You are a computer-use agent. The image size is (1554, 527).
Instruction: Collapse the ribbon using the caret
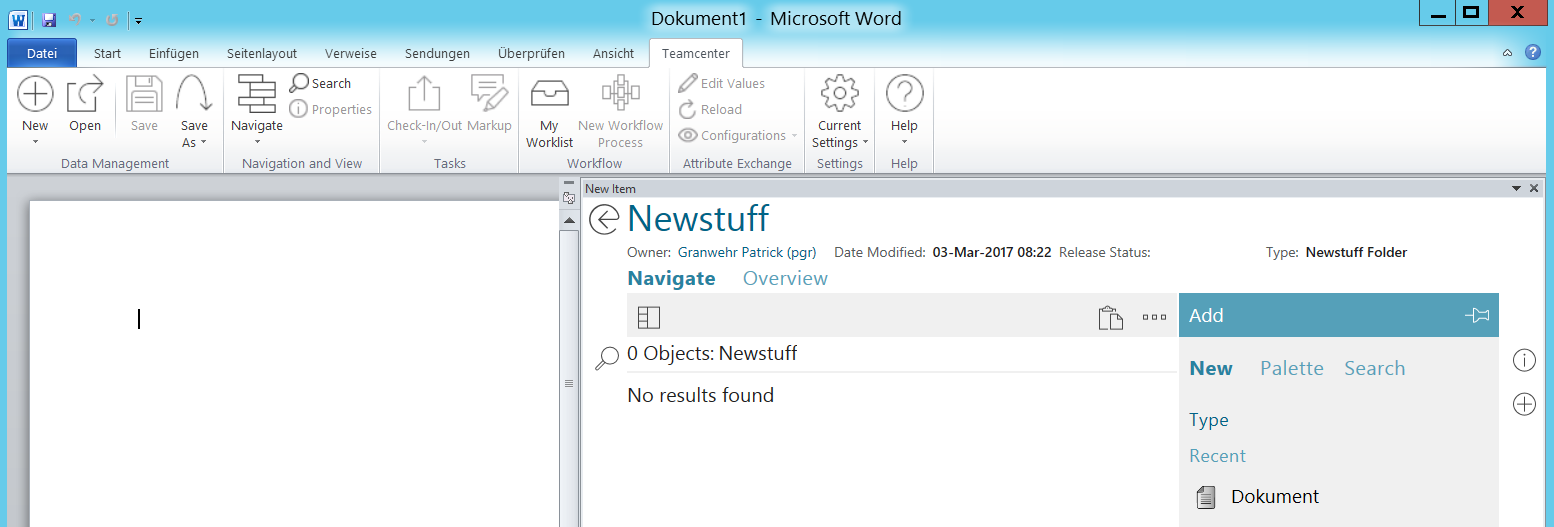1508,53
